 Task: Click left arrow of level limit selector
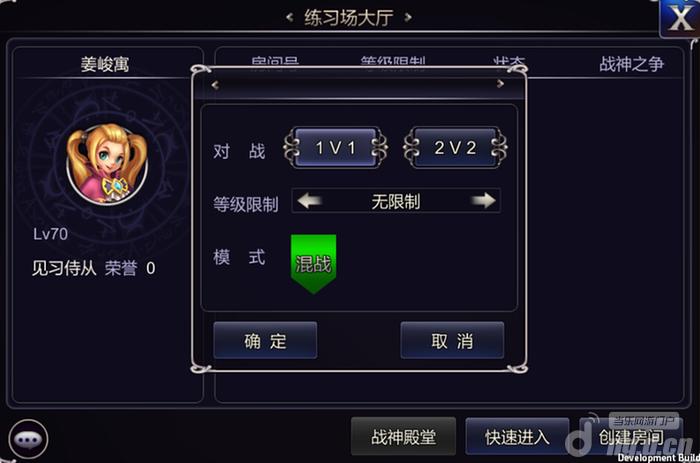309,201
